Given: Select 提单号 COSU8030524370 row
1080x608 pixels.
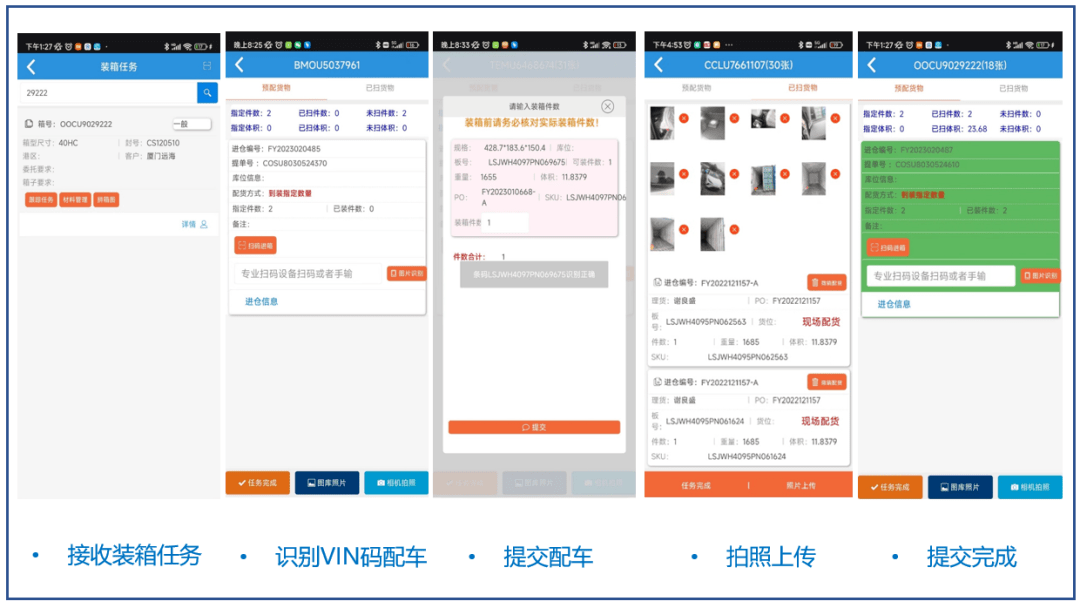Looking at the screenshot, I should pos(326,163).
